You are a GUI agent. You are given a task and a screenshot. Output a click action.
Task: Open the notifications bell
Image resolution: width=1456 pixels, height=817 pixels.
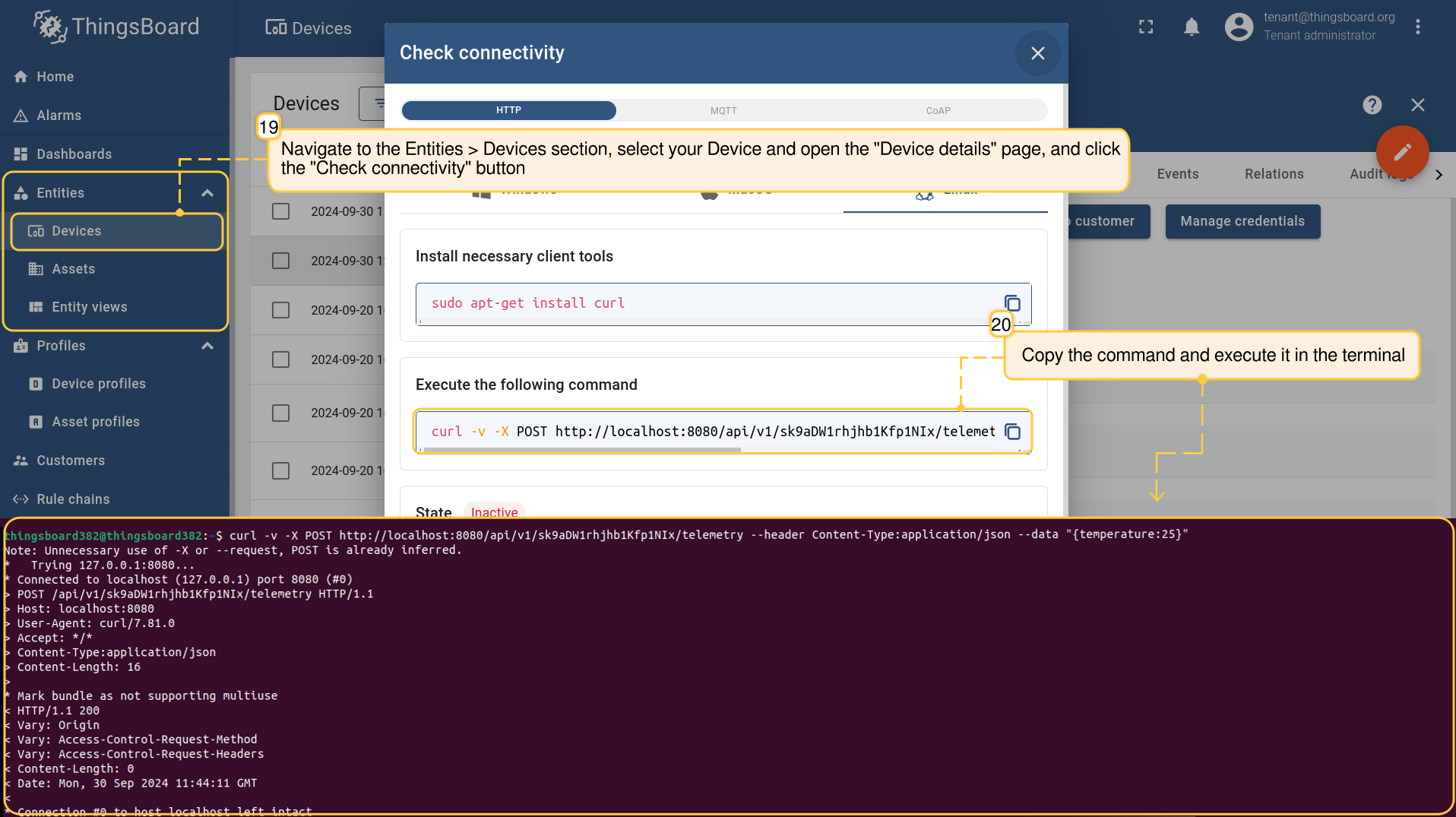tap(1191, 27)
